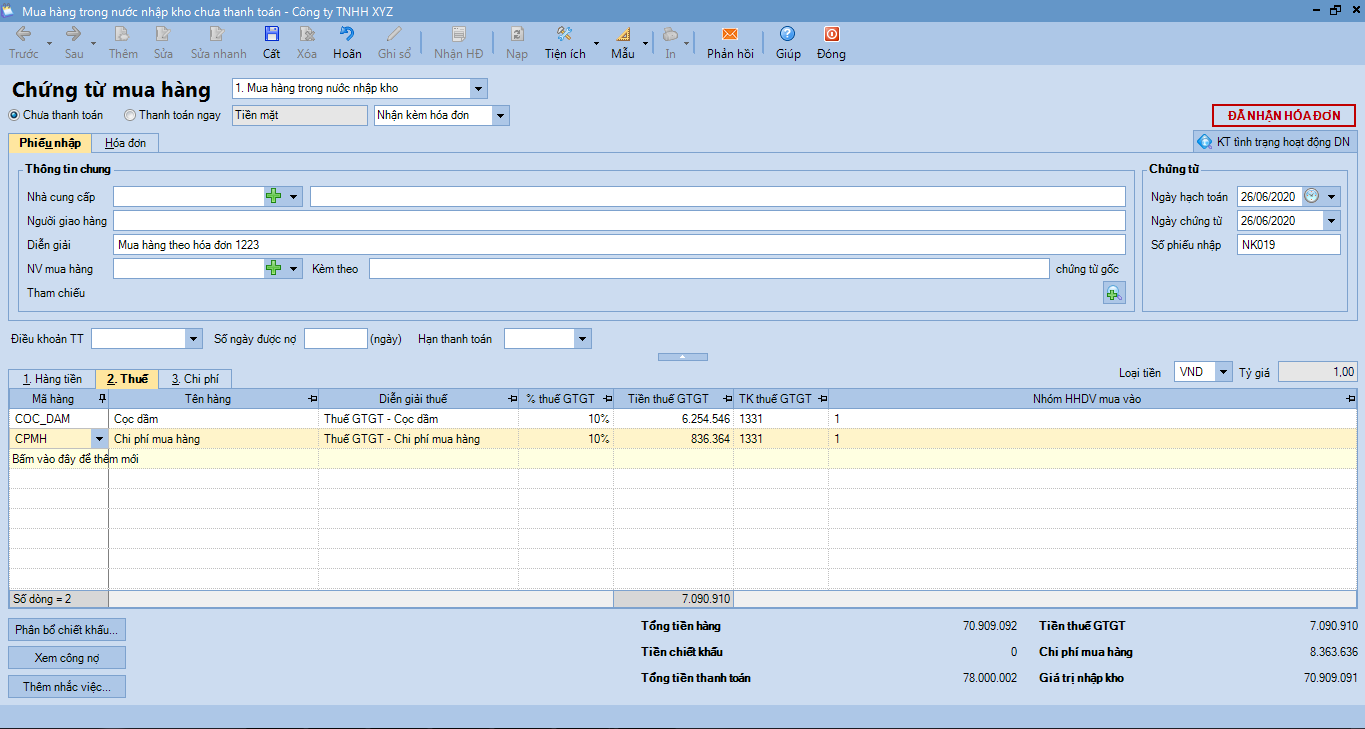Click green plus next to Nhà cung cấp
The image size is (1365, 729).
[274, 197]
